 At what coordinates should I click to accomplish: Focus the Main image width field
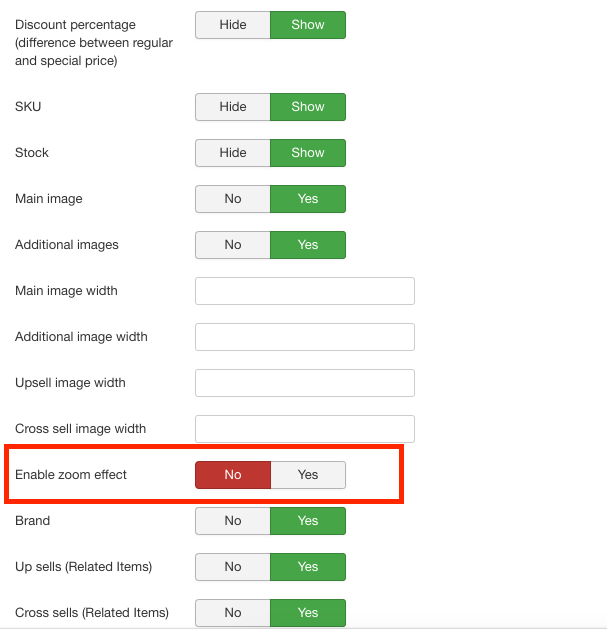(305, 291)
